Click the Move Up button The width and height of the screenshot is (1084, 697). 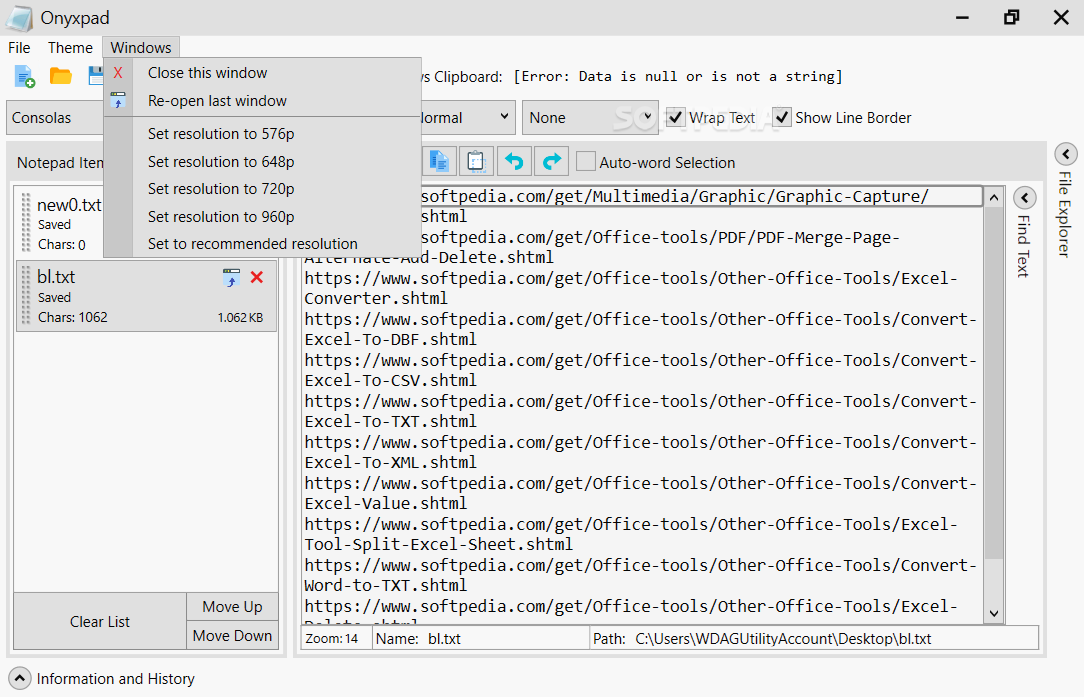click(x=232, y=606)
